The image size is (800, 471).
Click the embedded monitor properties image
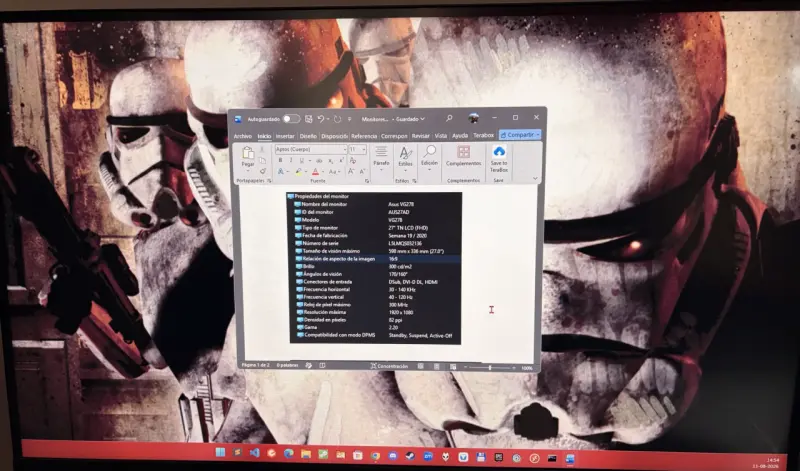click(x=374, y=267)
